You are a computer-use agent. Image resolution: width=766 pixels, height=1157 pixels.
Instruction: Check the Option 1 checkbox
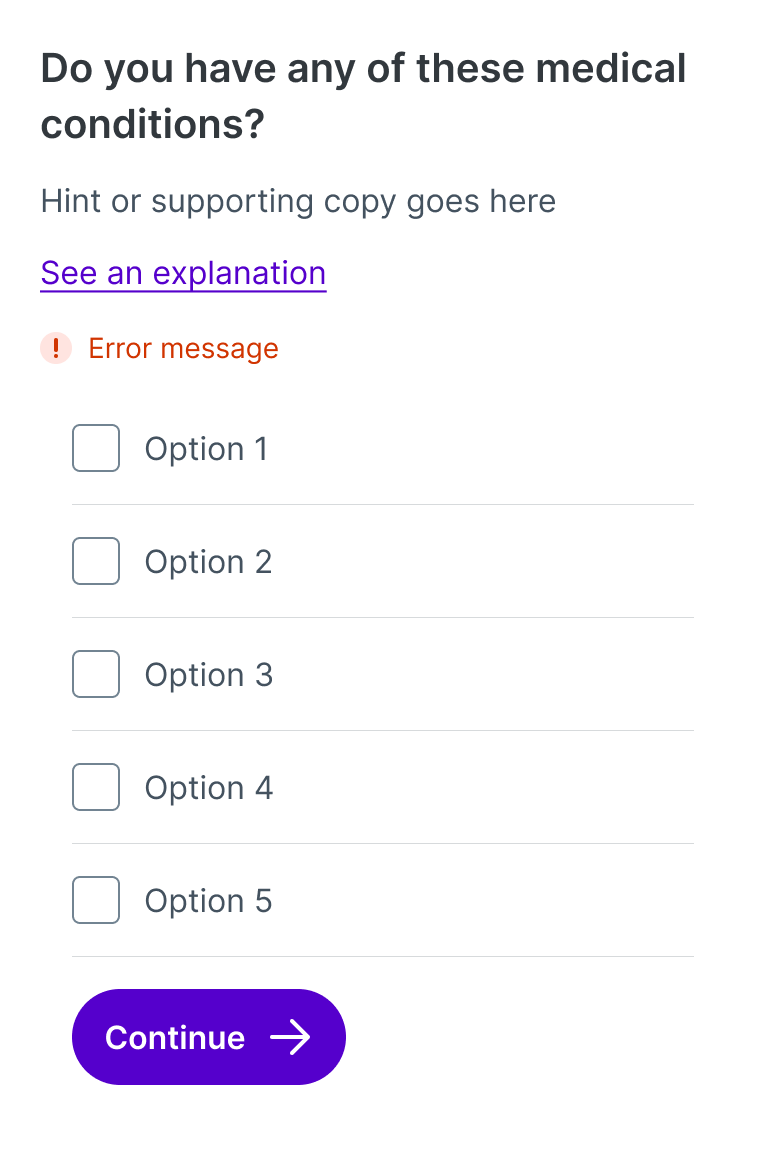tap(95, 448)
